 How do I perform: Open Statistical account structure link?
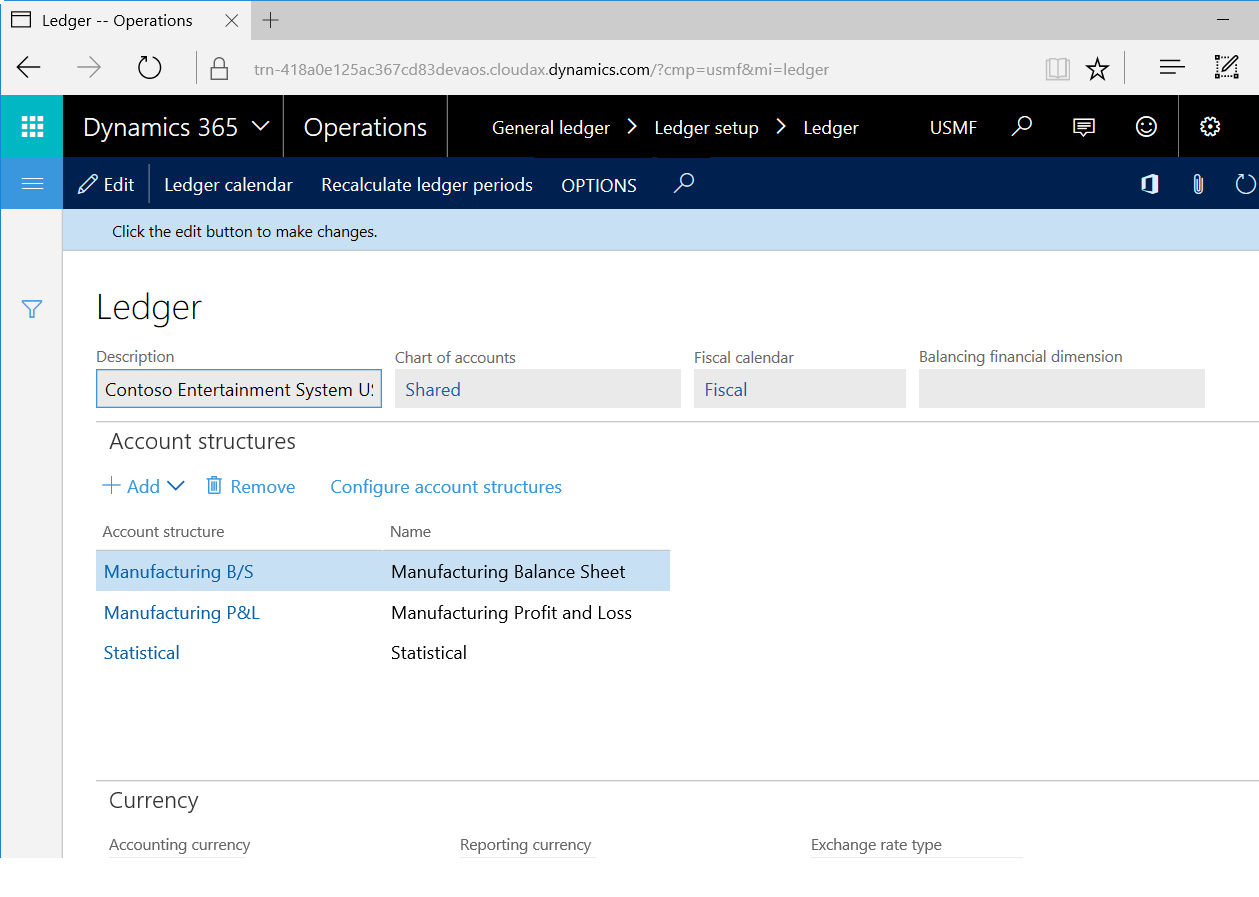pos(142,653)
